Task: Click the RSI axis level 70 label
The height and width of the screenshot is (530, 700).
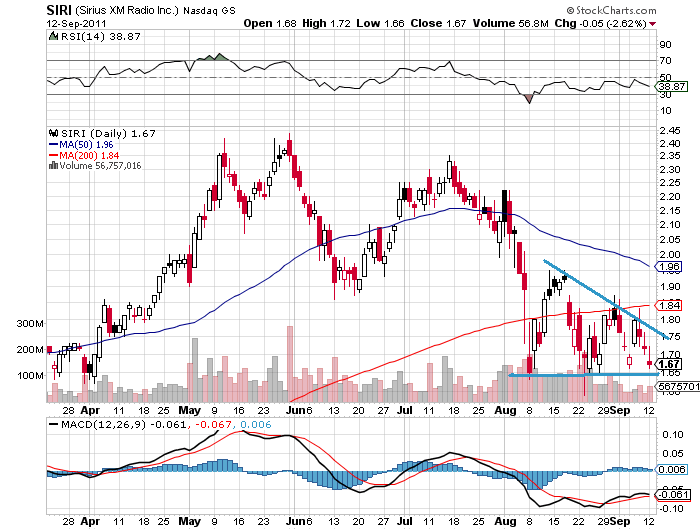Action: tap(665, 60)
